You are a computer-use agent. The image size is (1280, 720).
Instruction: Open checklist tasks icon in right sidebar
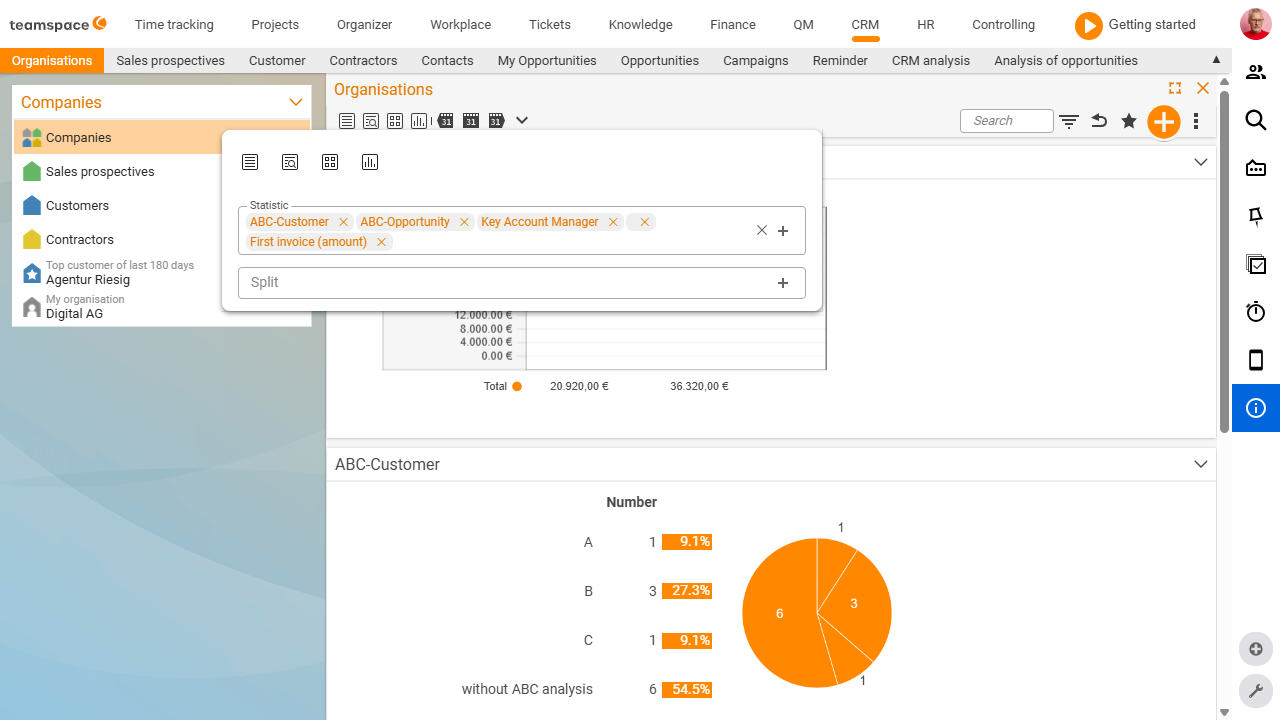pos(1256,264)
